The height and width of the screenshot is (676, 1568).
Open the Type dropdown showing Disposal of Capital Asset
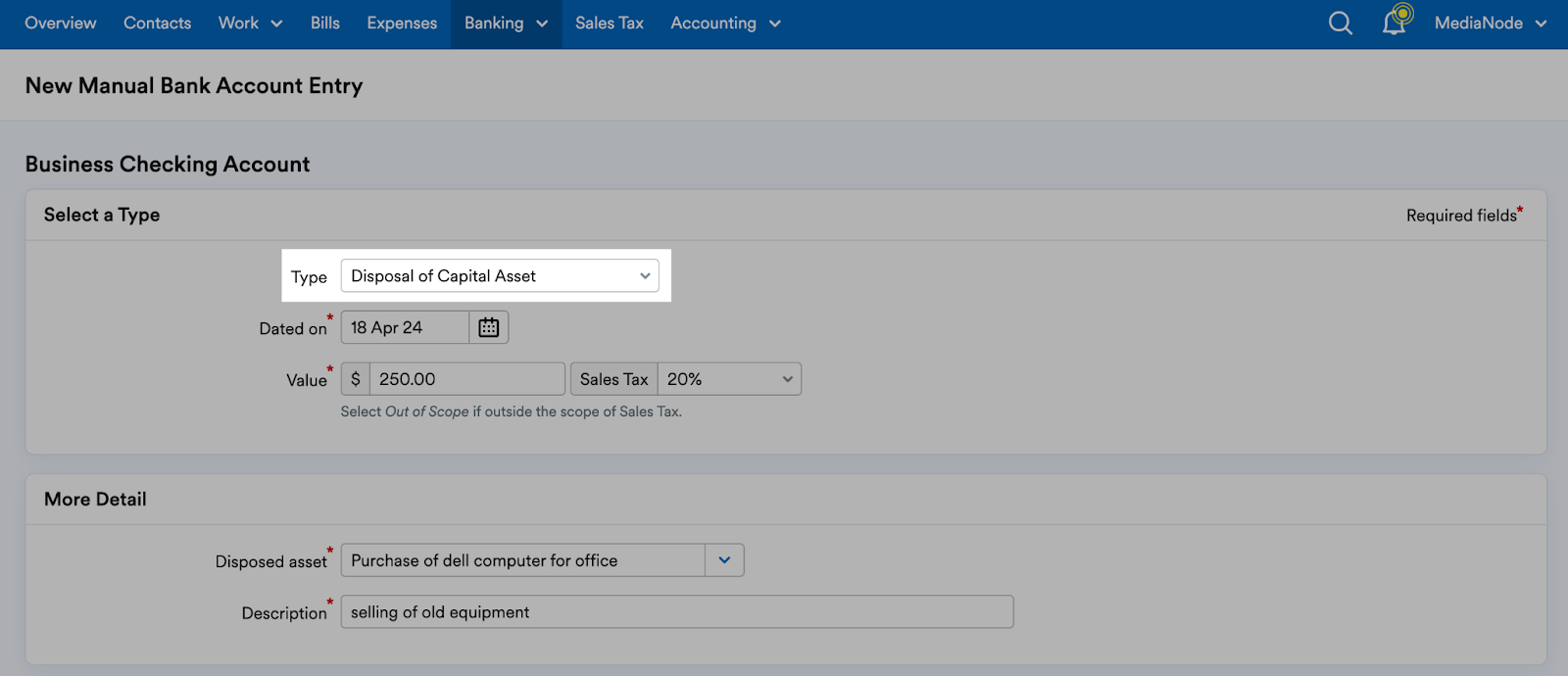click(x=500, y=276)
